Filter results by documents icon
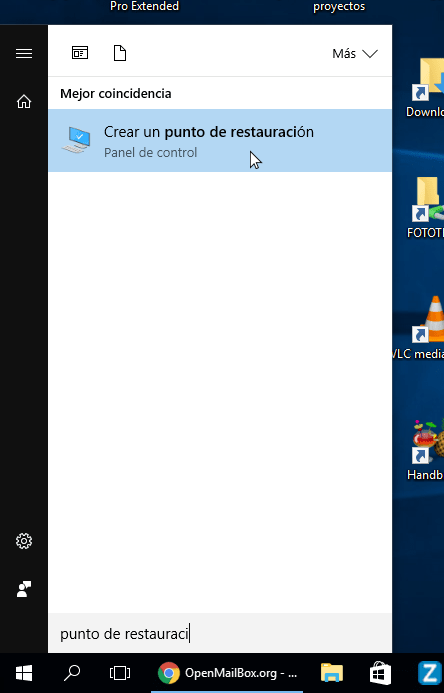This screenshot has width=444, height=693. pos(120,53)
